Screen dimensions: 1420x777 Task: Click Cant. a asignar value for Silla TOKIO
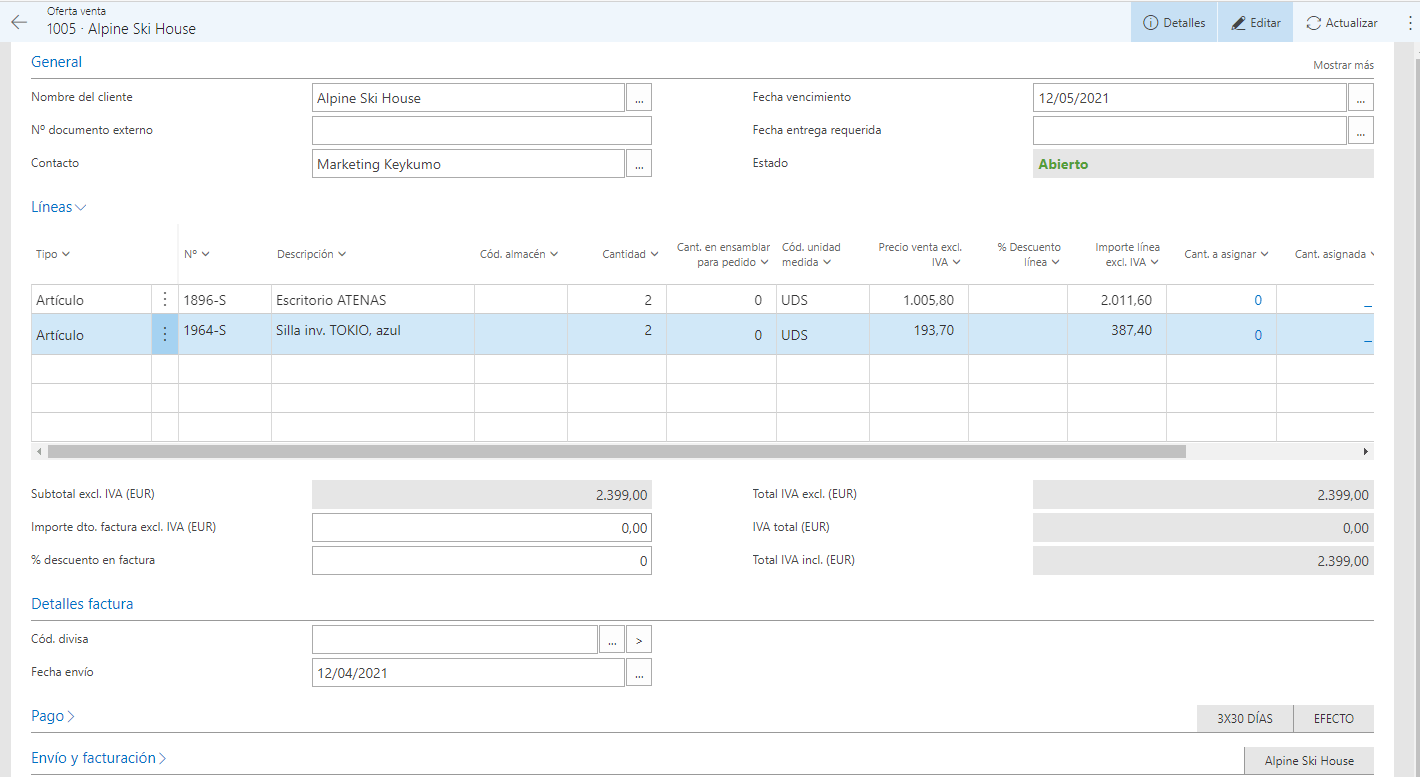(1258, 335)
